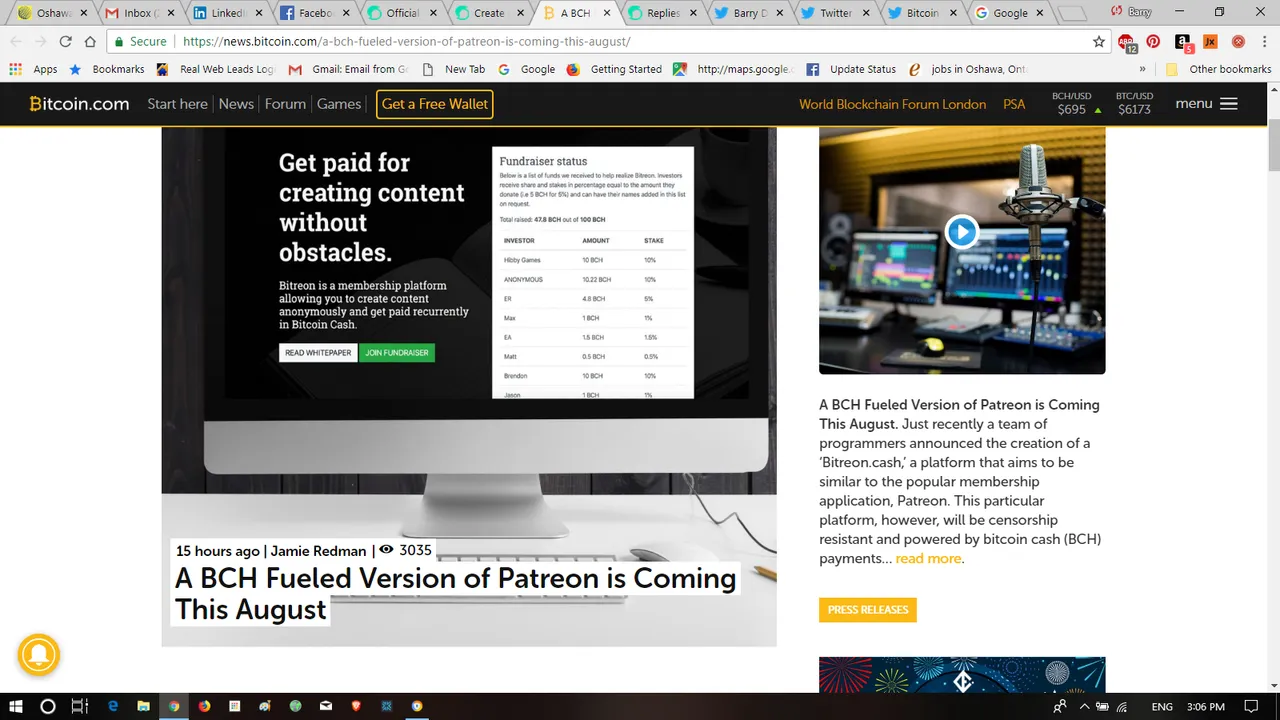Screen dimensions: 1280x720
Task: Play the studio microphone video
Action: point(961,232)
